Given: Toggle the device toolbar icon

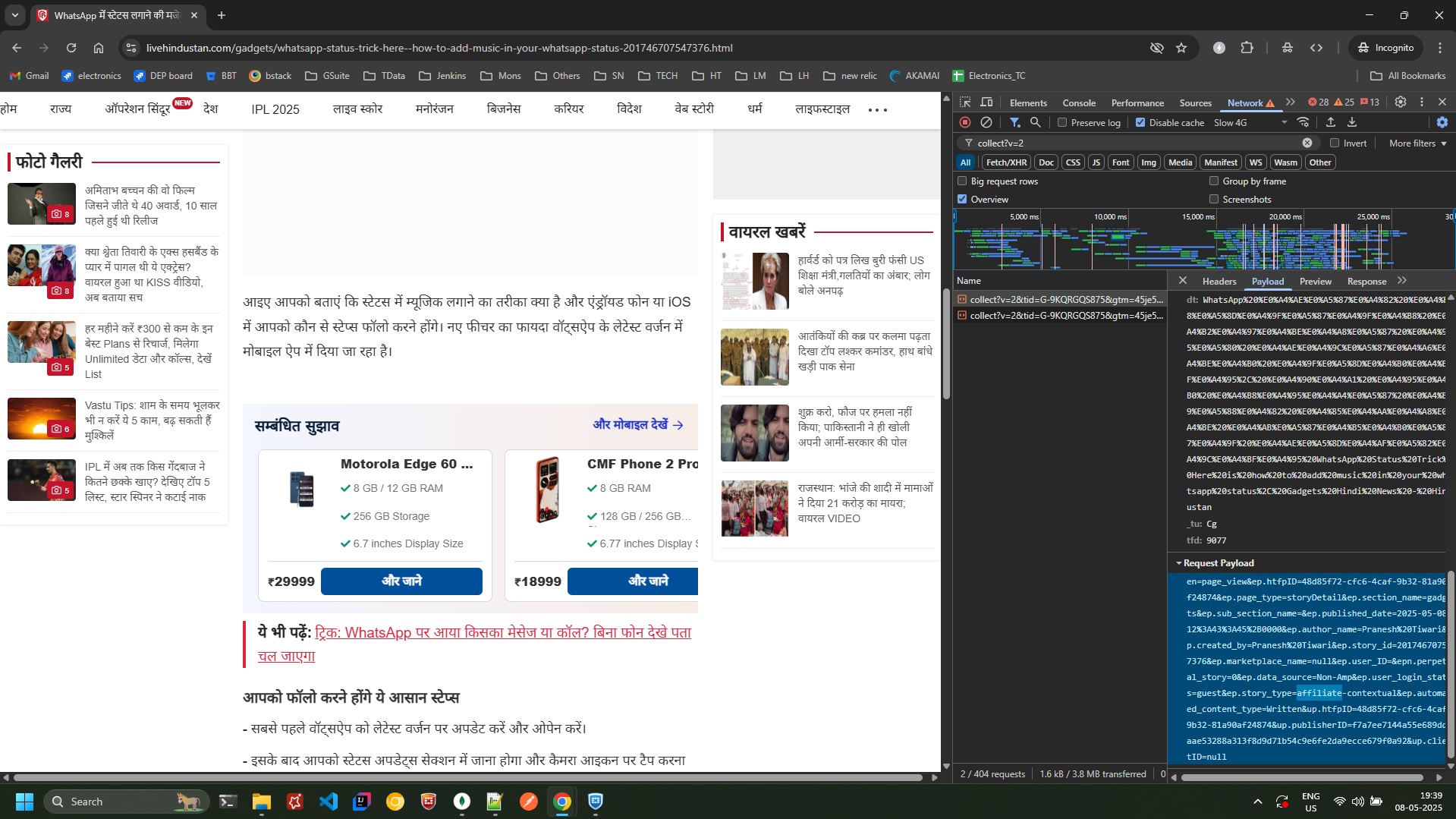Looking at the screenshot, I should [x=986, y=102].
